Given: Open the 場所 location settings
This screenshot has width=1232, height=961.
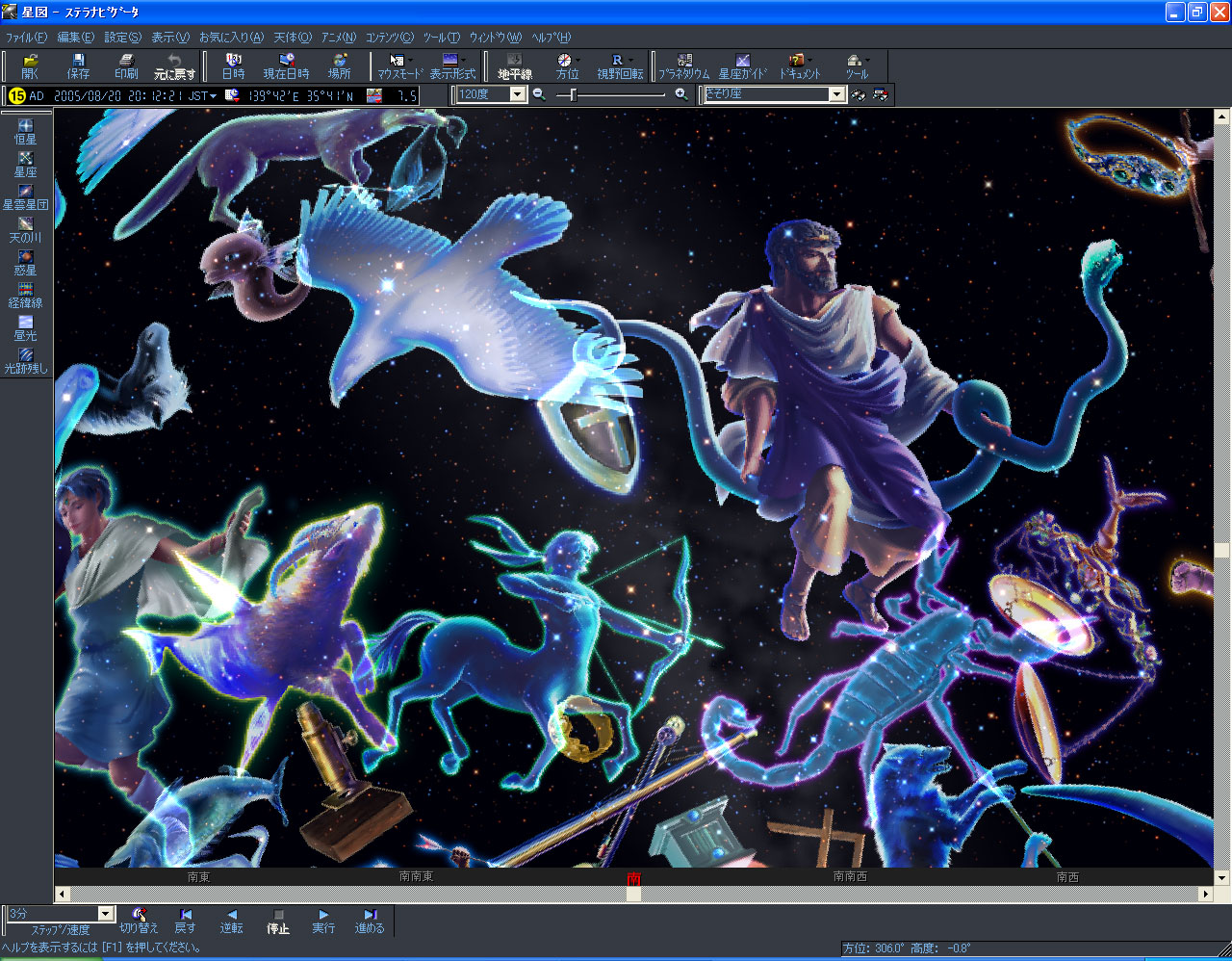Looking at the screenshot, I should (340, 66).
